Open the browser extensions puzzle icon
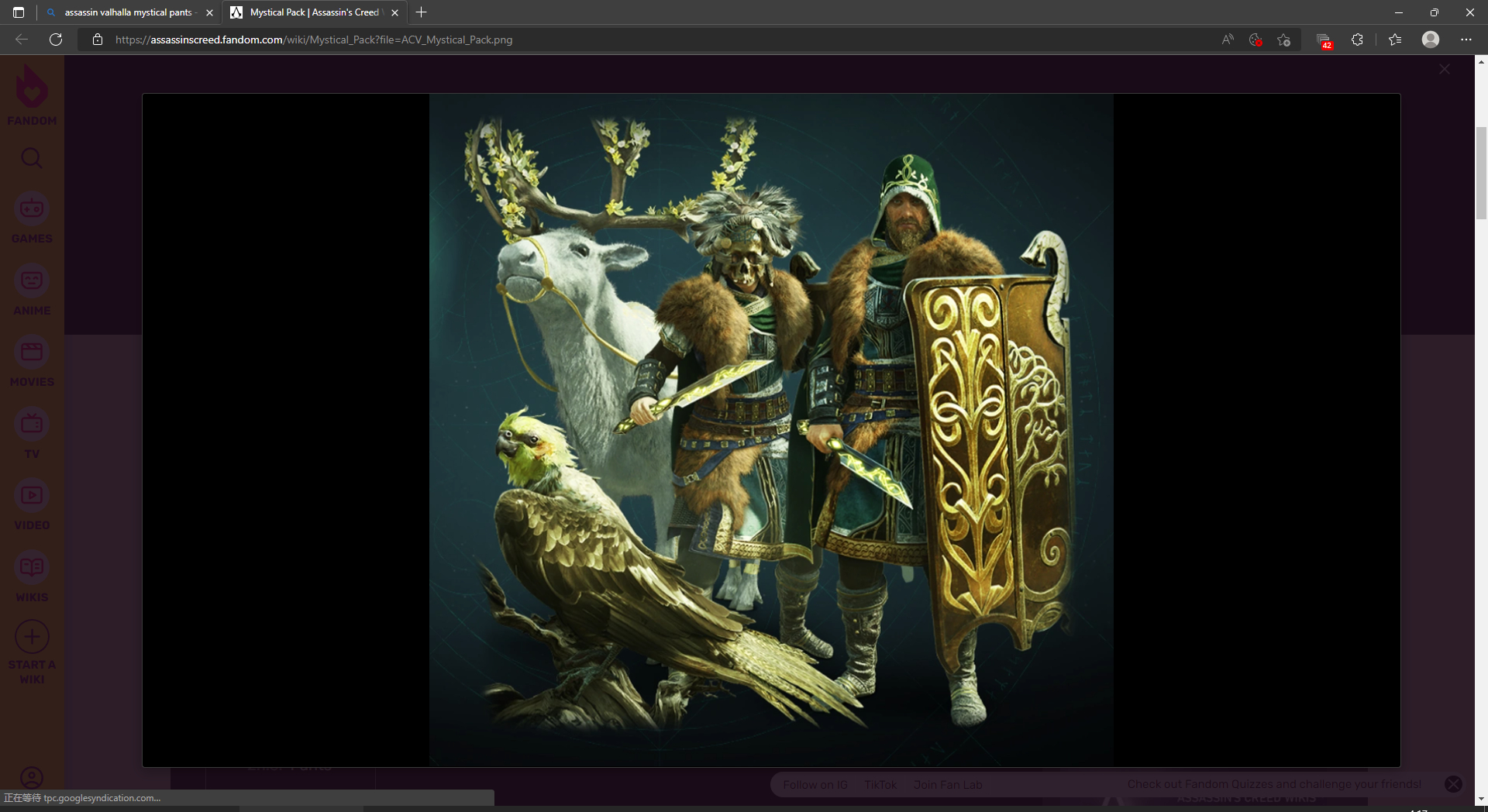This screenshot has height=812, width=1488. [x=1357, y=40]
